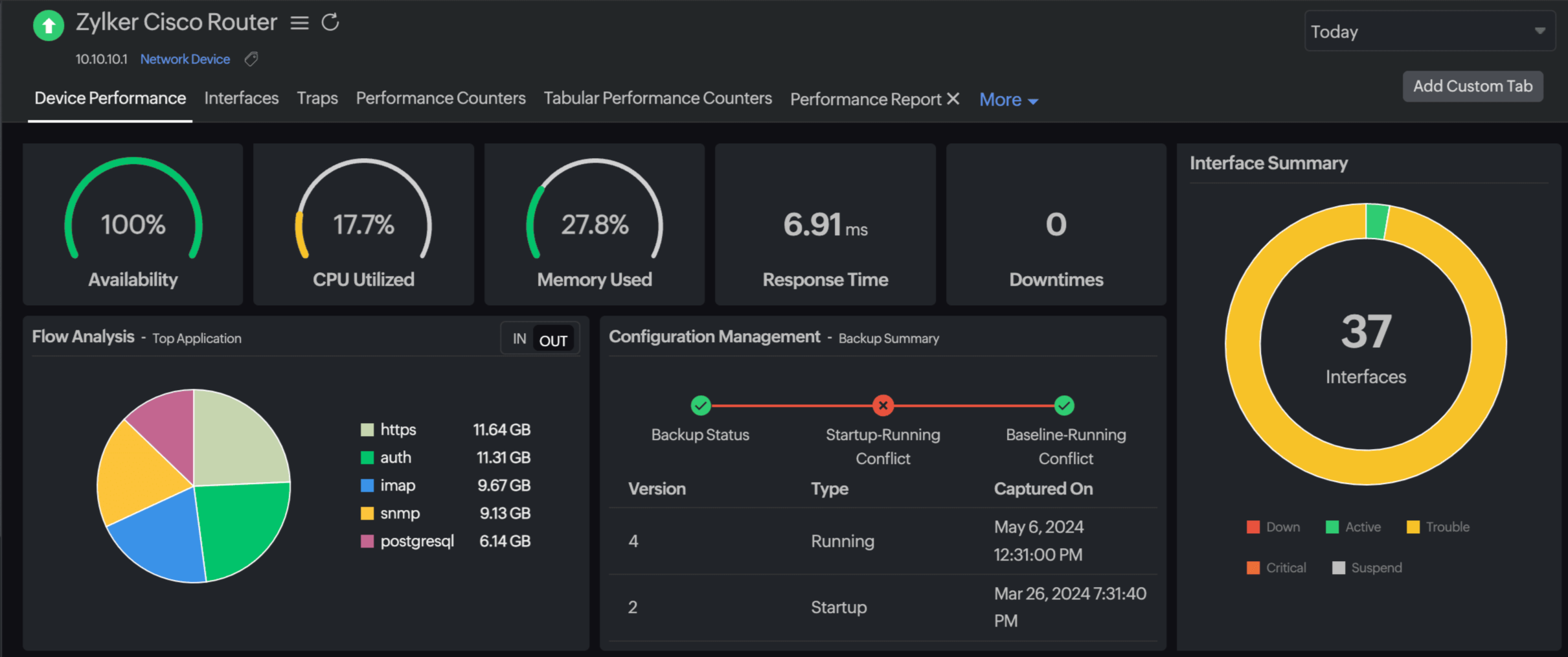Image resolution: width=1568 pixels, height=657 pixels.
Task: Click the green device up status icon
Action: tap(49, 26)
